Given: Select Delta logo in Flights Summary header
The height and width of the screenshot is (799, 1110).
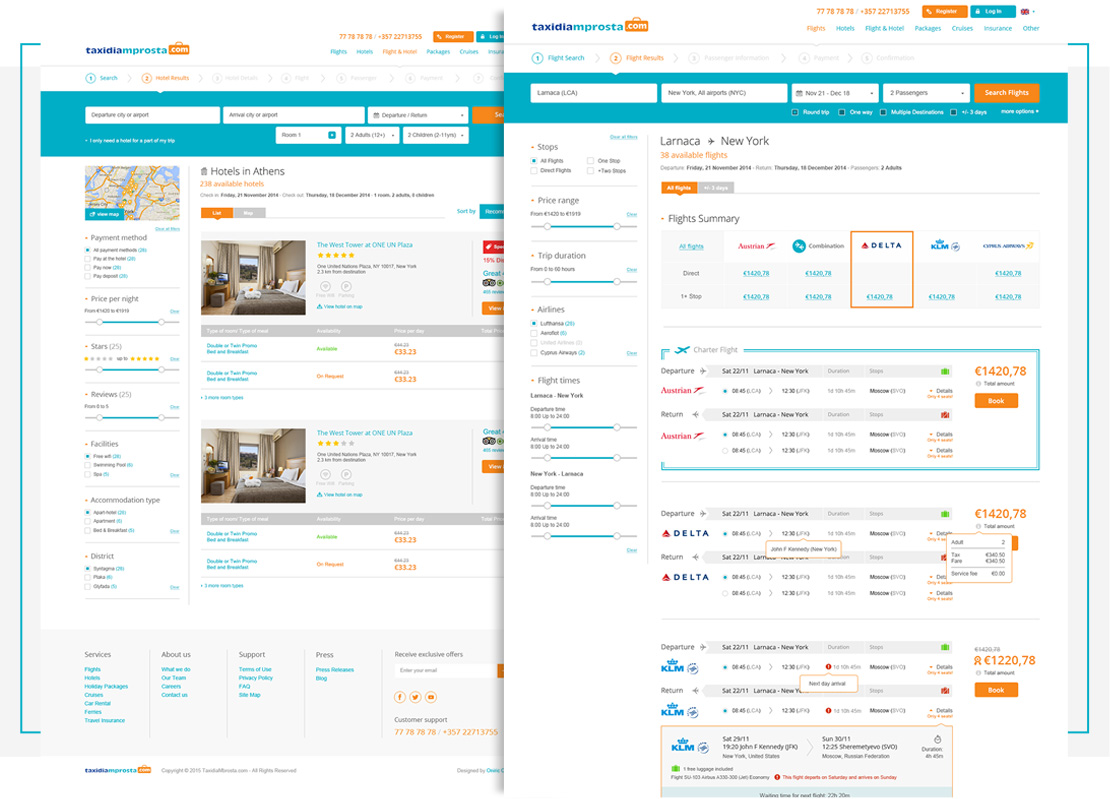Looking at the screenshot, I should click(881, 246).
